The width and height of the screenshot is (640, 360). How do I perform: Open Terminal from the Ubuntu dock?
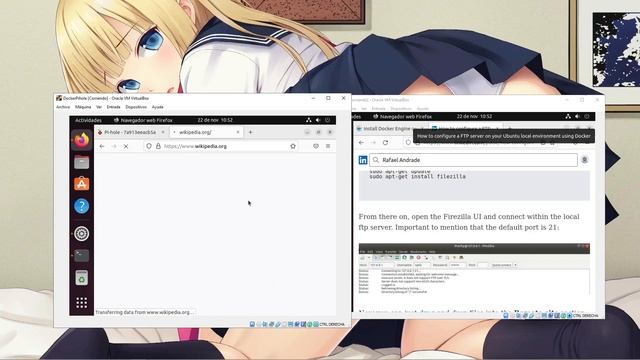(x=82, y=256)
